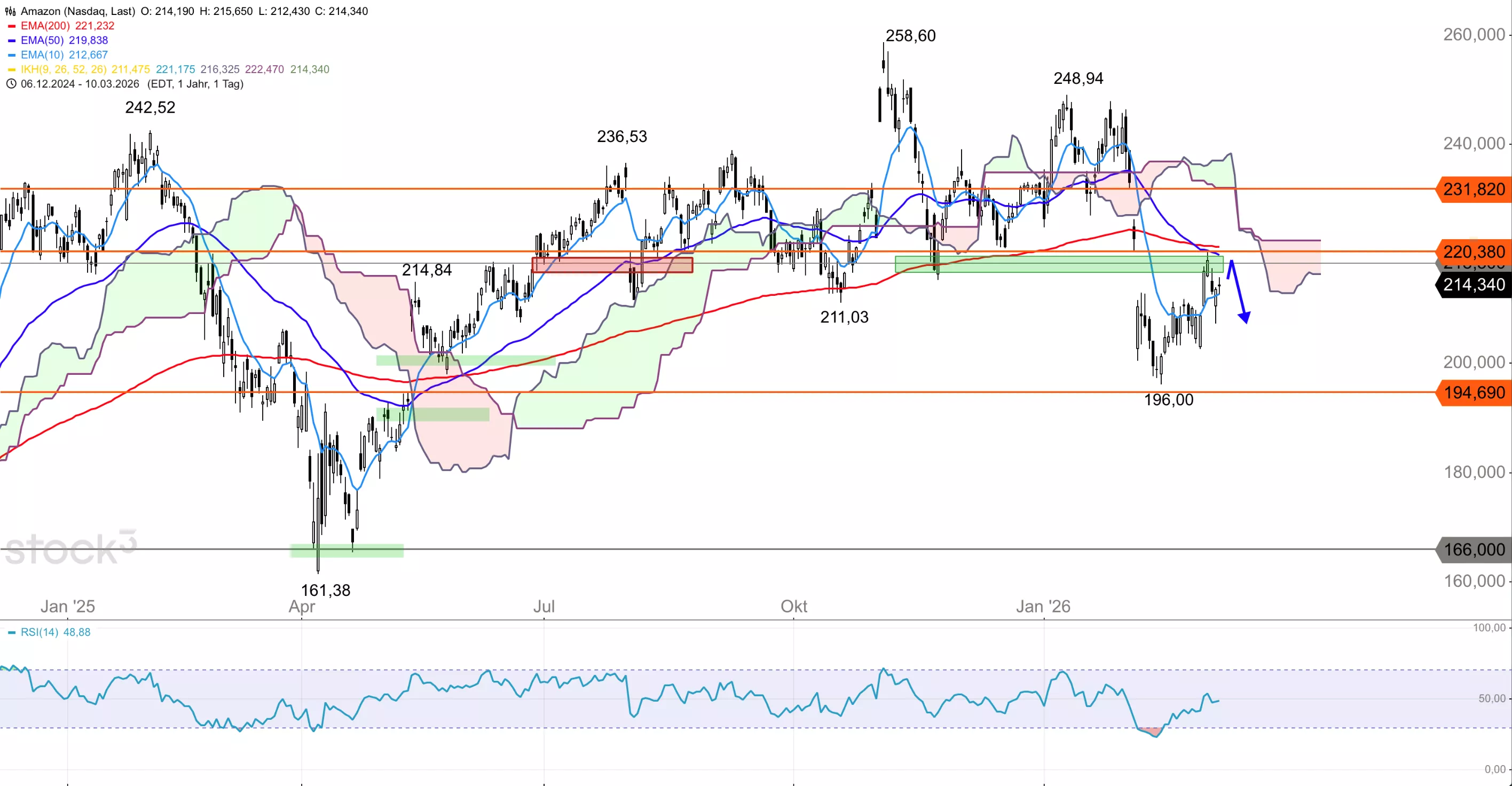This screenshot has width=1512, height=786.
Task: Click the dark blue EMA(50) legend marker
Action: 11,41
